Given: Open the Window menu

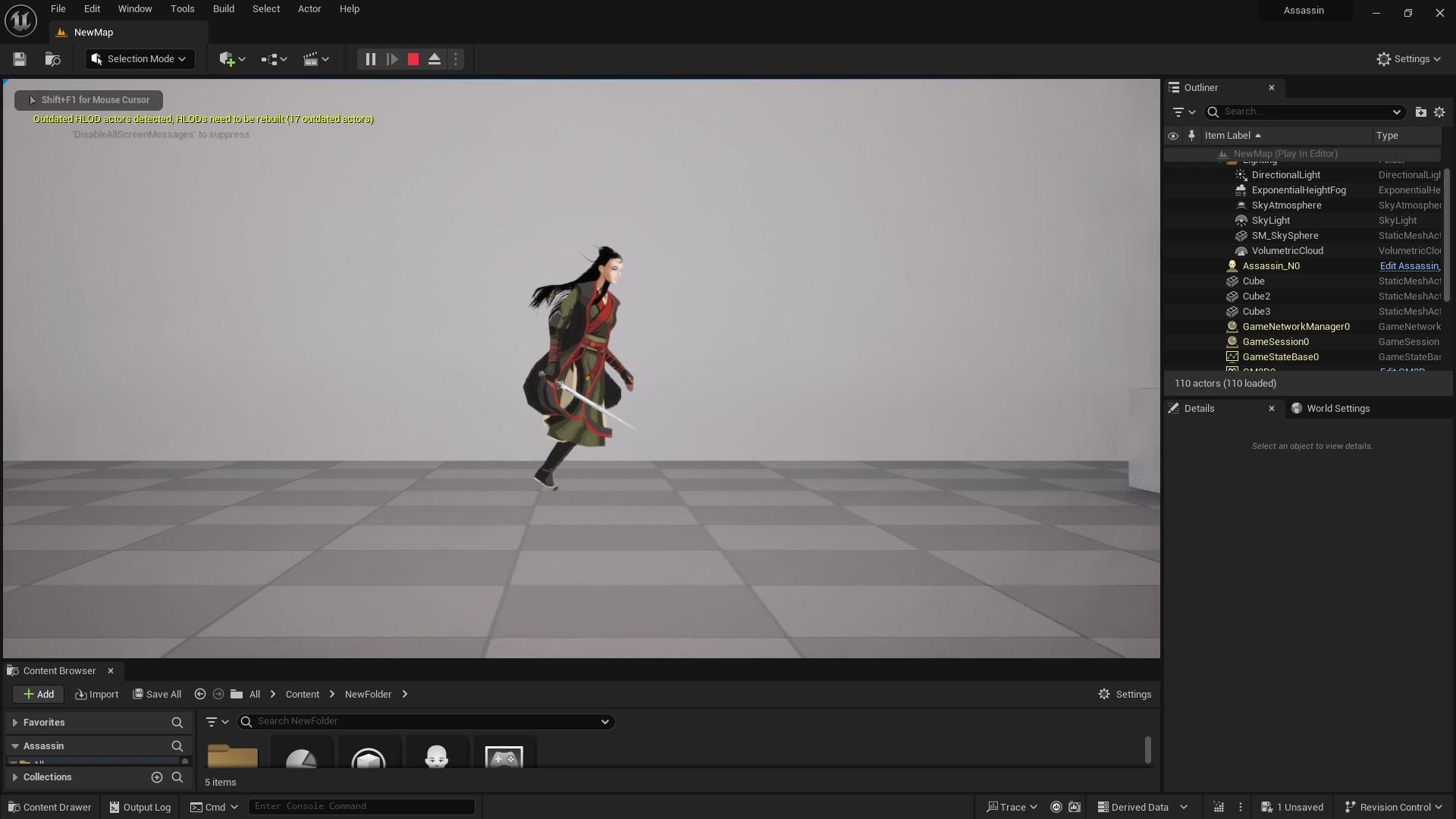Looking at the screenshot, I should [x=135, y=9].
